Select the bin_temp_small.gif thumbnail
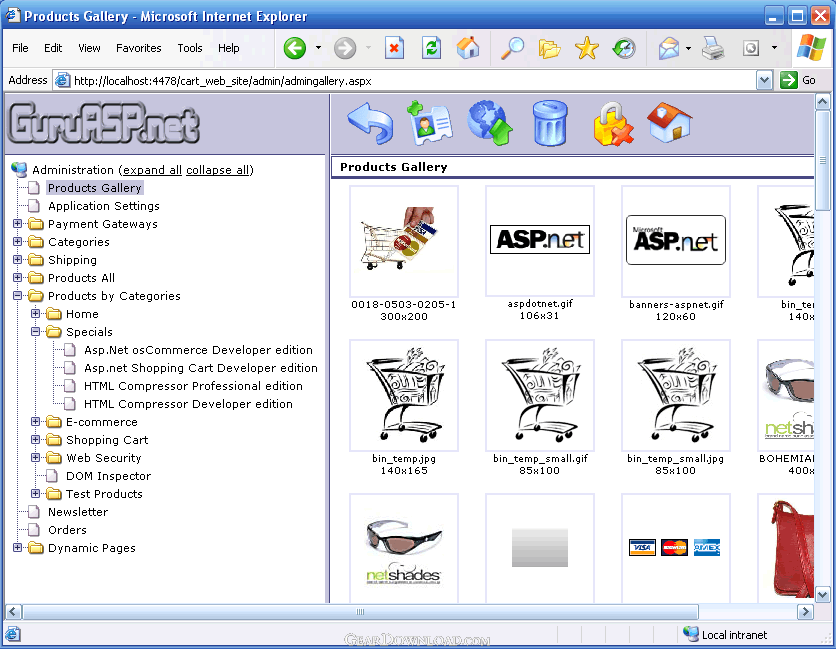The height and width of the screenshot is (649, 836). [x=540, y=395]
